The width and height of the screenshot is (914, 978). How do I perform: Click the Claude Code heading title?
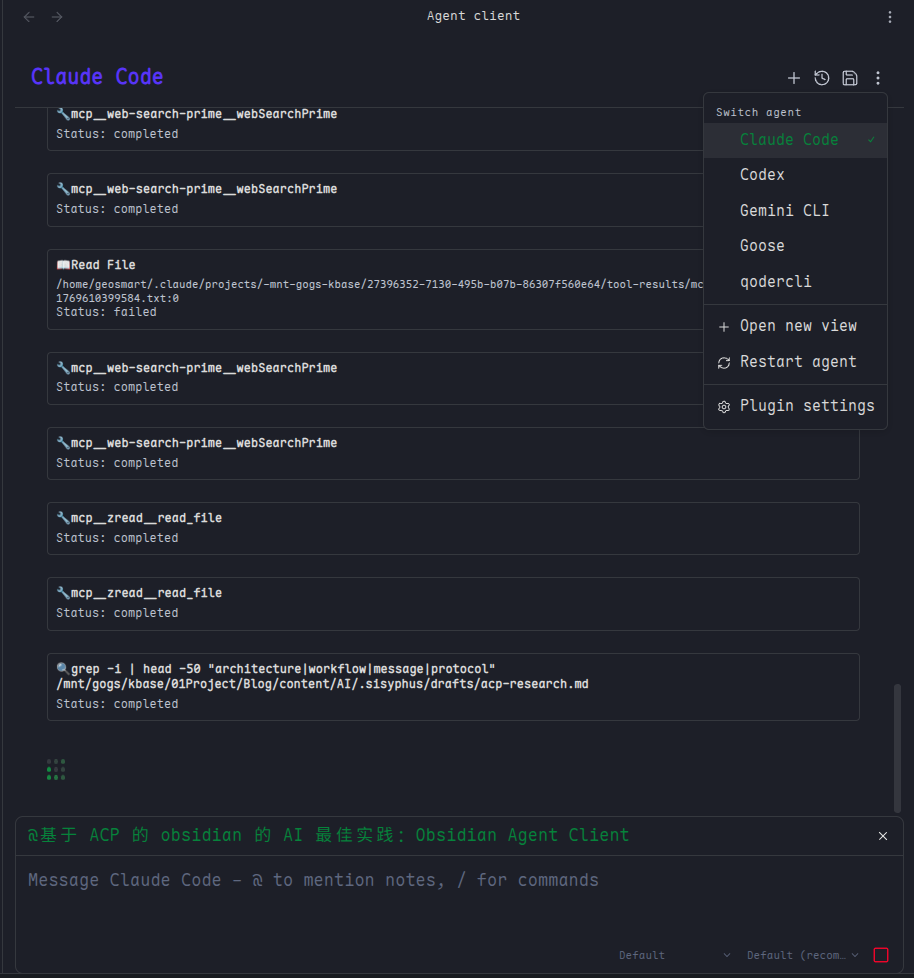pos(97,77)
